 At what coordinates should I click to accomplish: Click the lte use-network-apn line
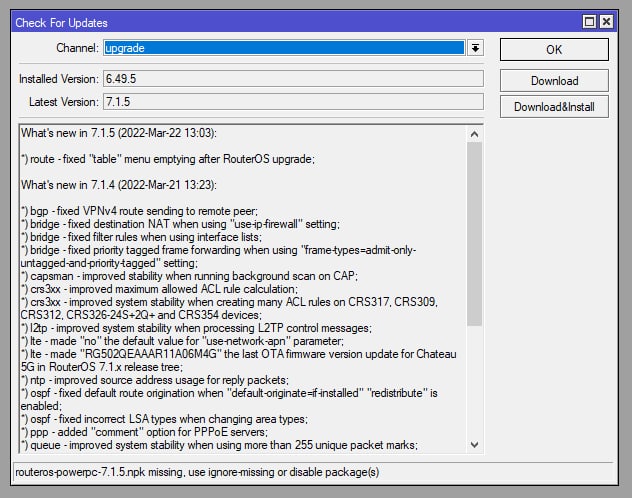pos(182,341)
